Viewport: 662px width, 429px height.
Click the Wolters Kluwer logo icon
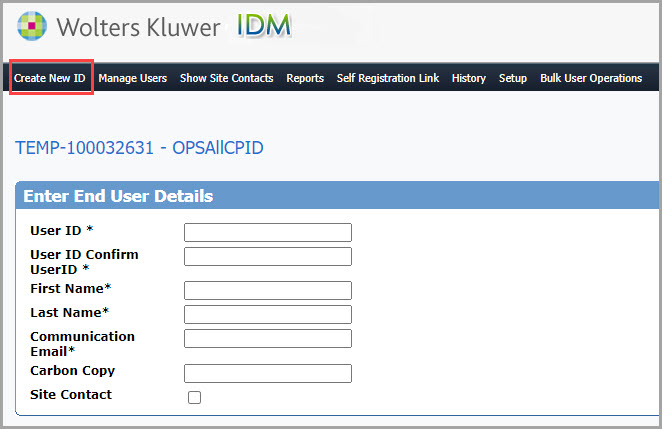tap(32, 26)
